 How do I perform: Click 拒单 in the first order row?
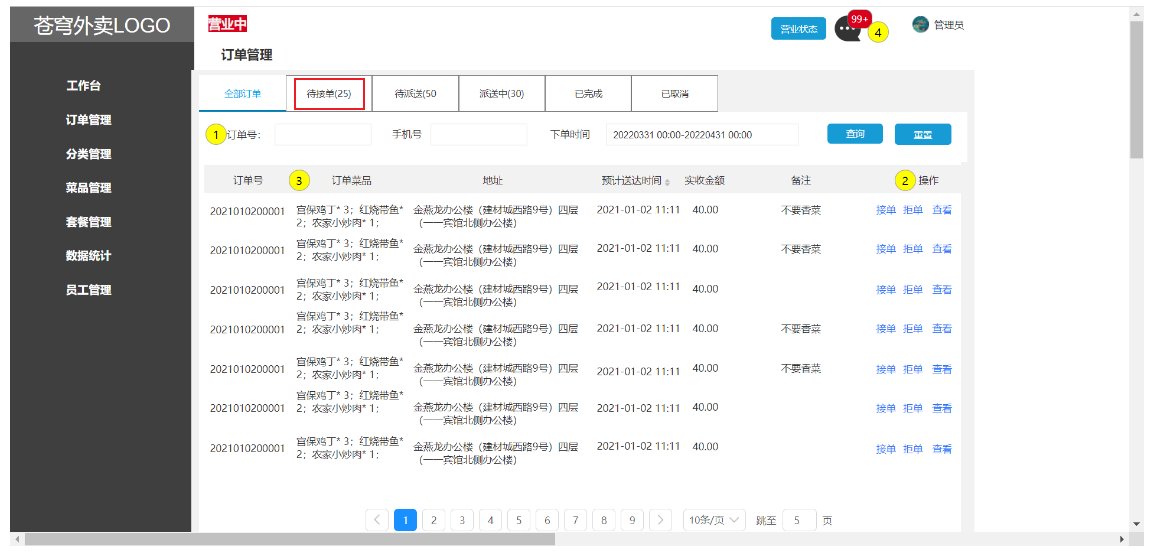click(x=913, y=210)
